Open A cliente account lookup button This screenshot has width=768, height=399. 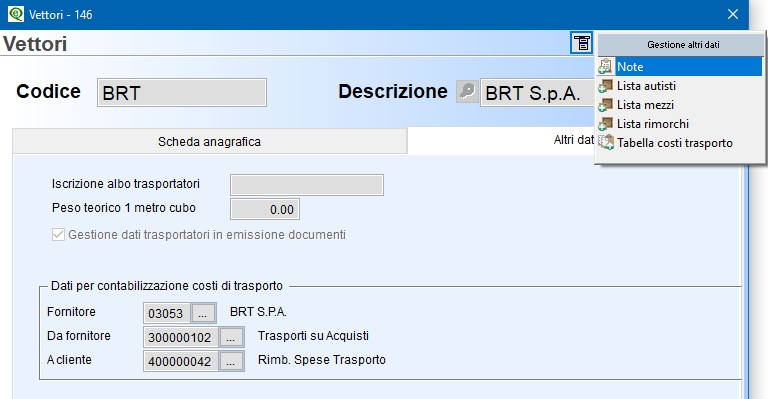pyautogui.click(x=231, y=361)
